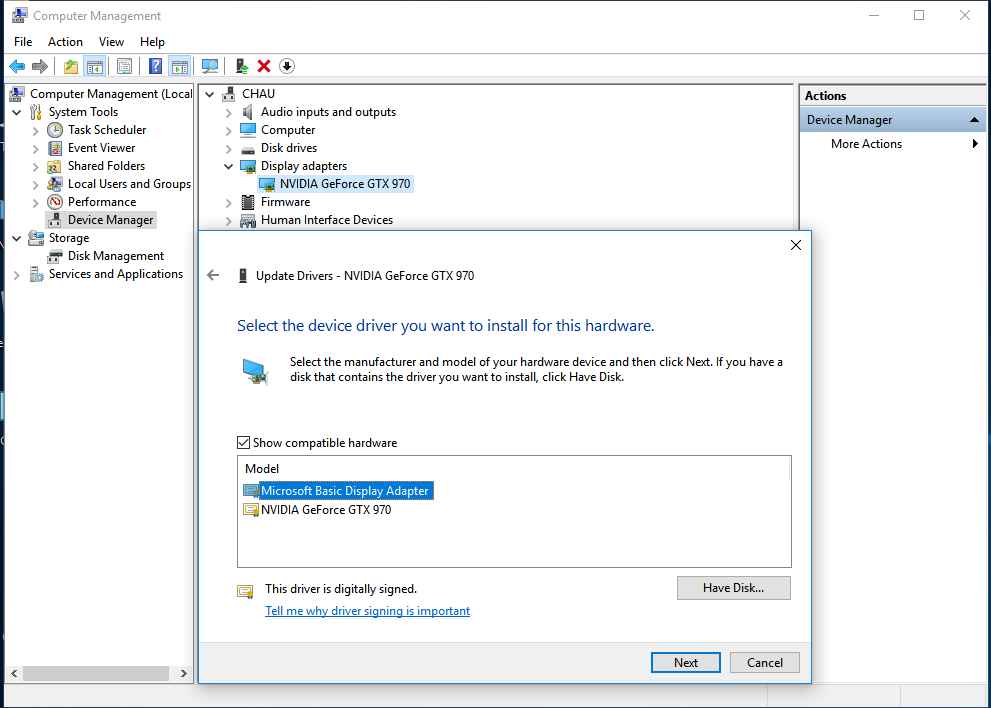Collapse the Display adapters node

pyautogui.click(x=228, y=166)
